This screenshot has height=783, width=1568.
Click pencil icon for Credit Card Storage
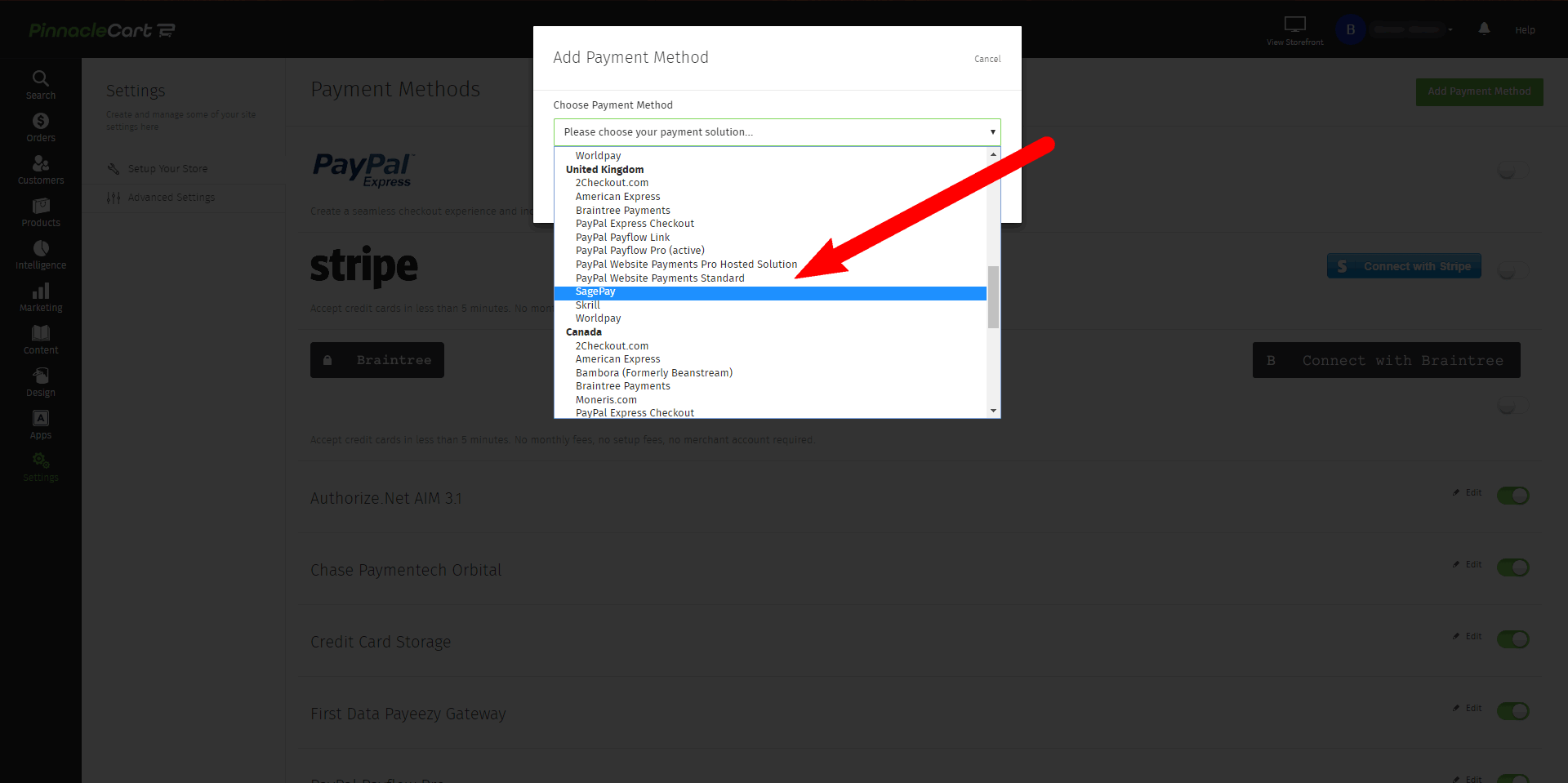[x=1456, y=636]
